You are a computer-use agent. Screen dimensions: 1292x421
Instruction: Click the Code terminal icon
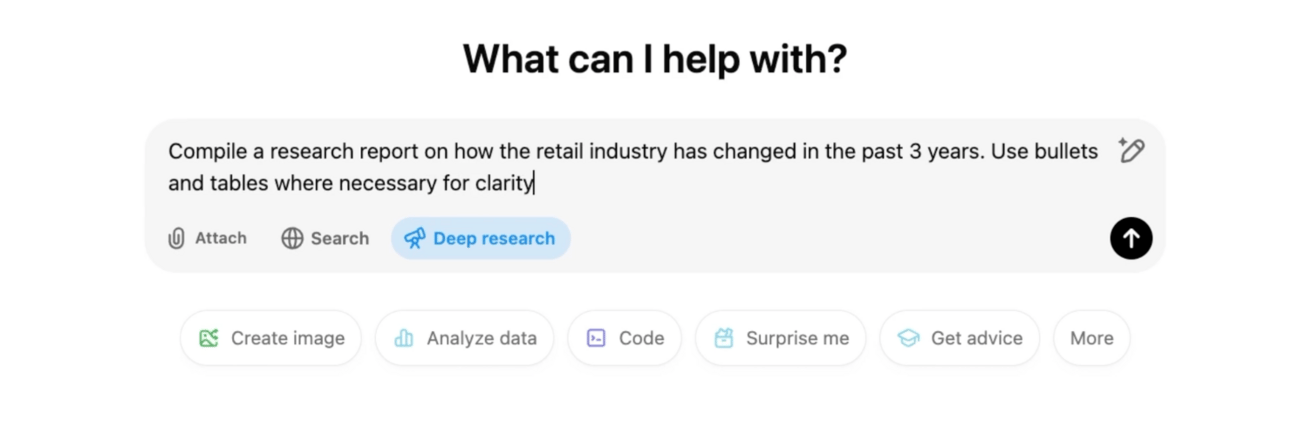[x=596, y=338]
